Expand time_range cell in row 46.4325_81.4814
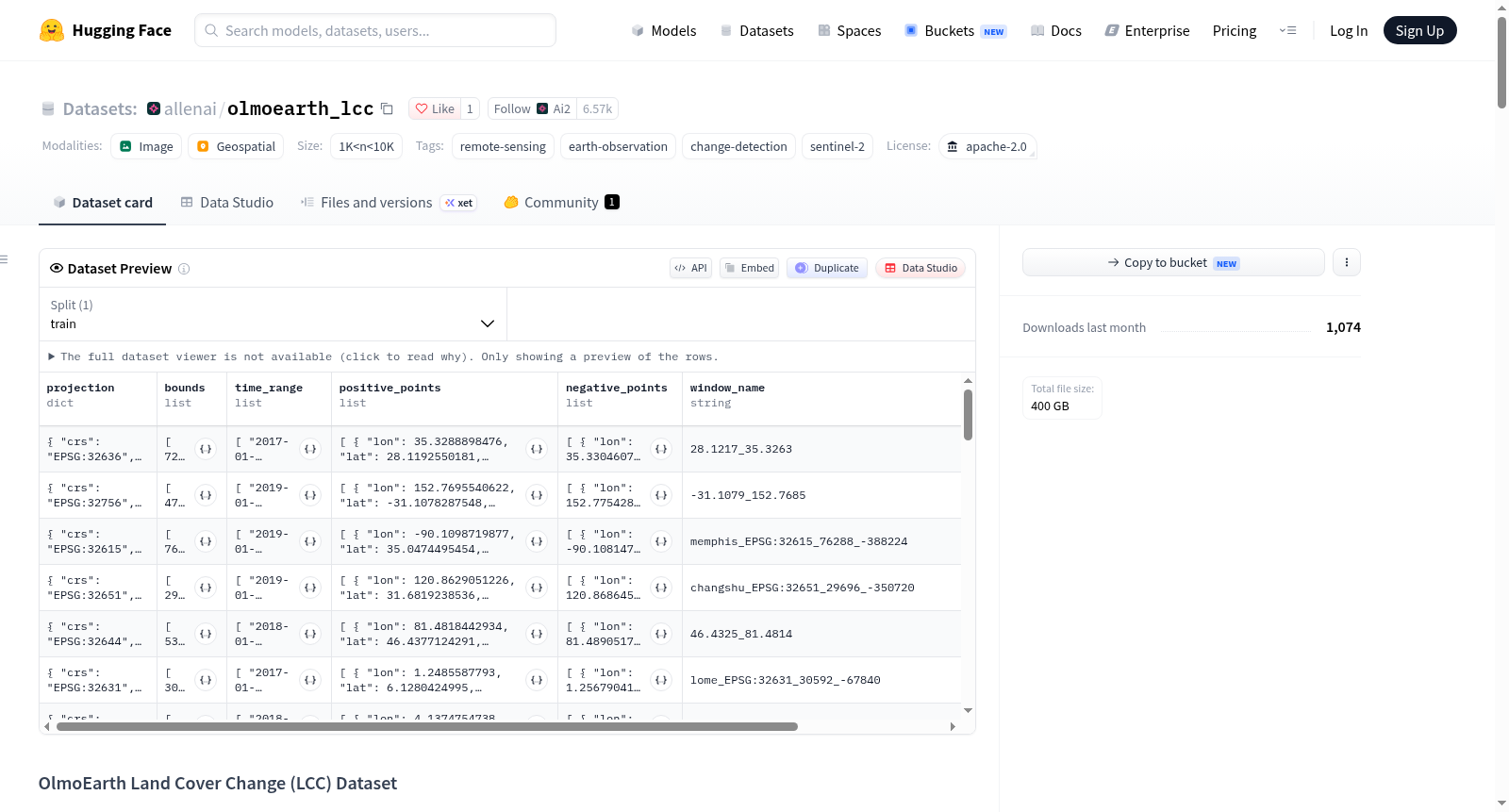Screen dimensions: 1509x812 (310, 634)
